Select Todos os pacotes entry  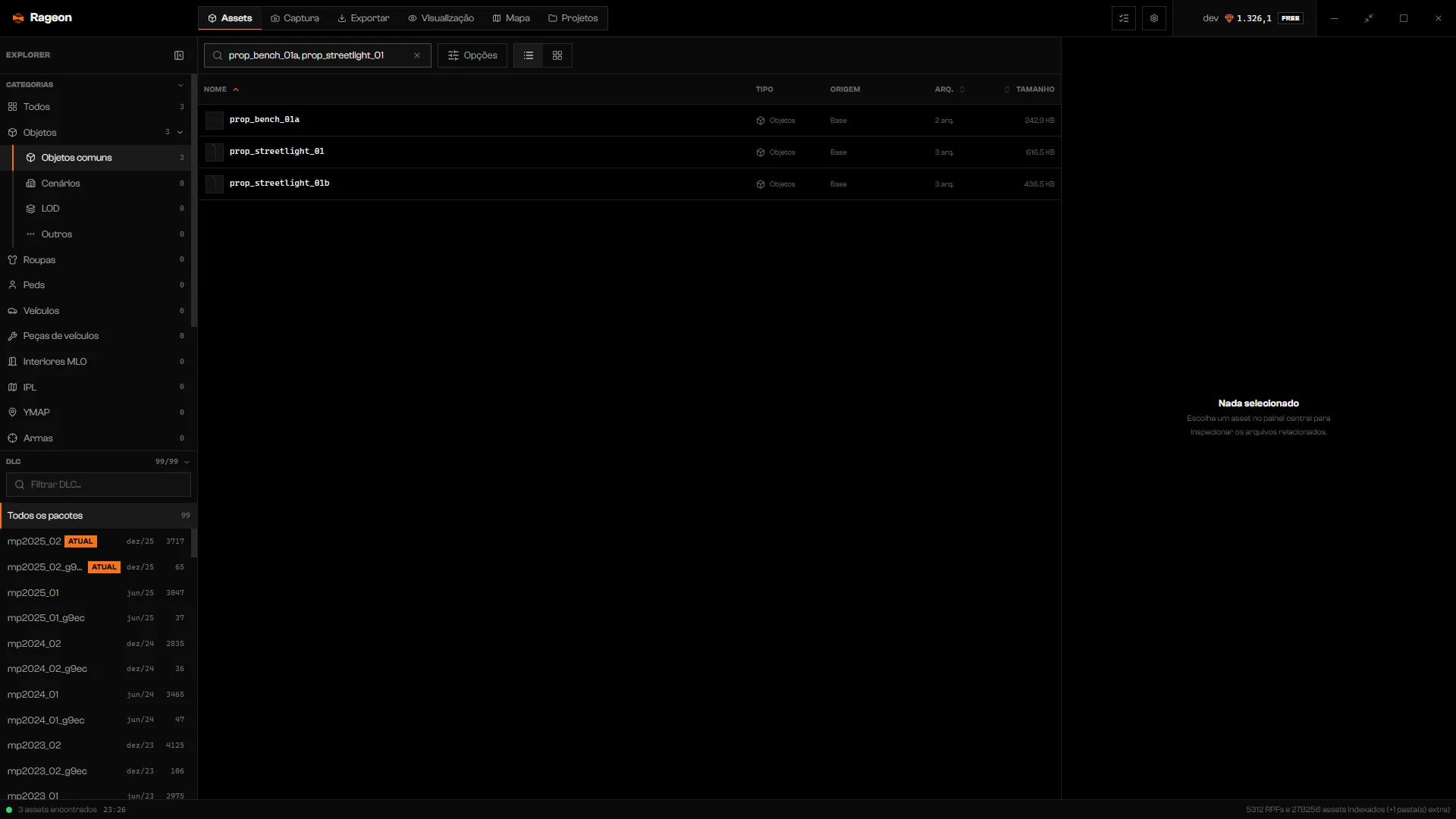[x=99, y=516]
